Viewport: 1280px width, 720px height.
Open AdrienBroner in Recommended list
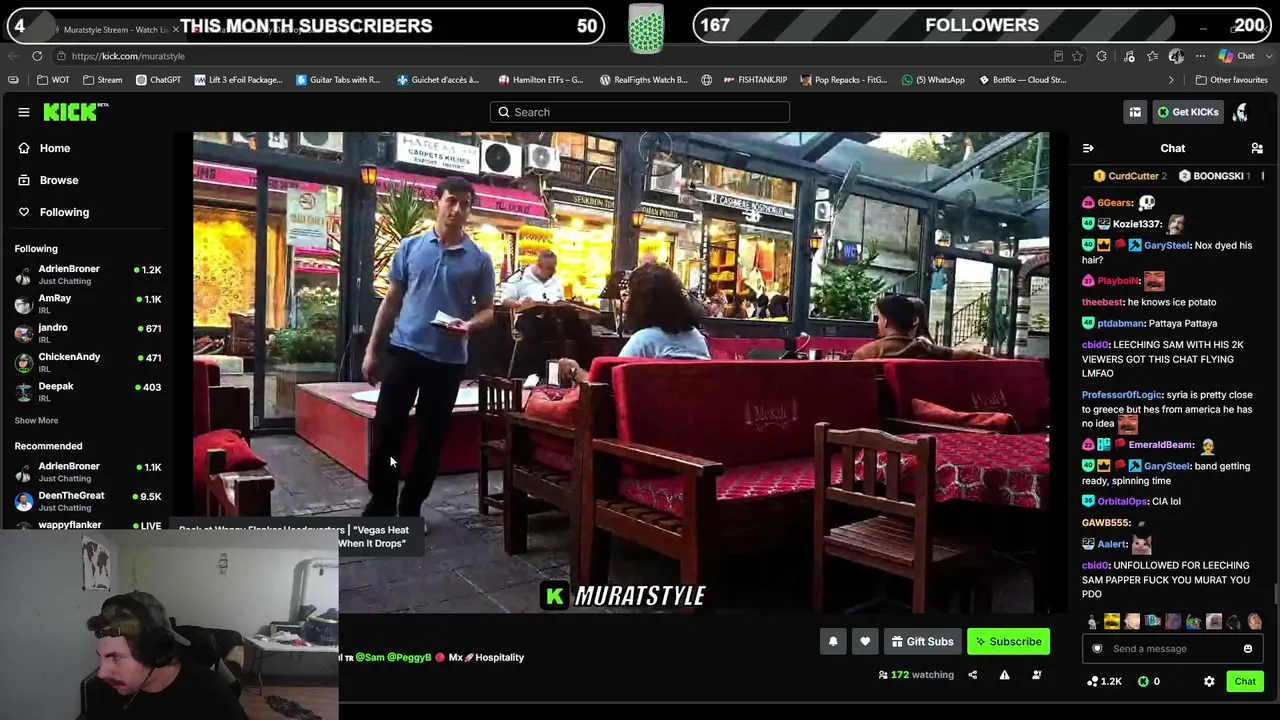coord(88,472)
